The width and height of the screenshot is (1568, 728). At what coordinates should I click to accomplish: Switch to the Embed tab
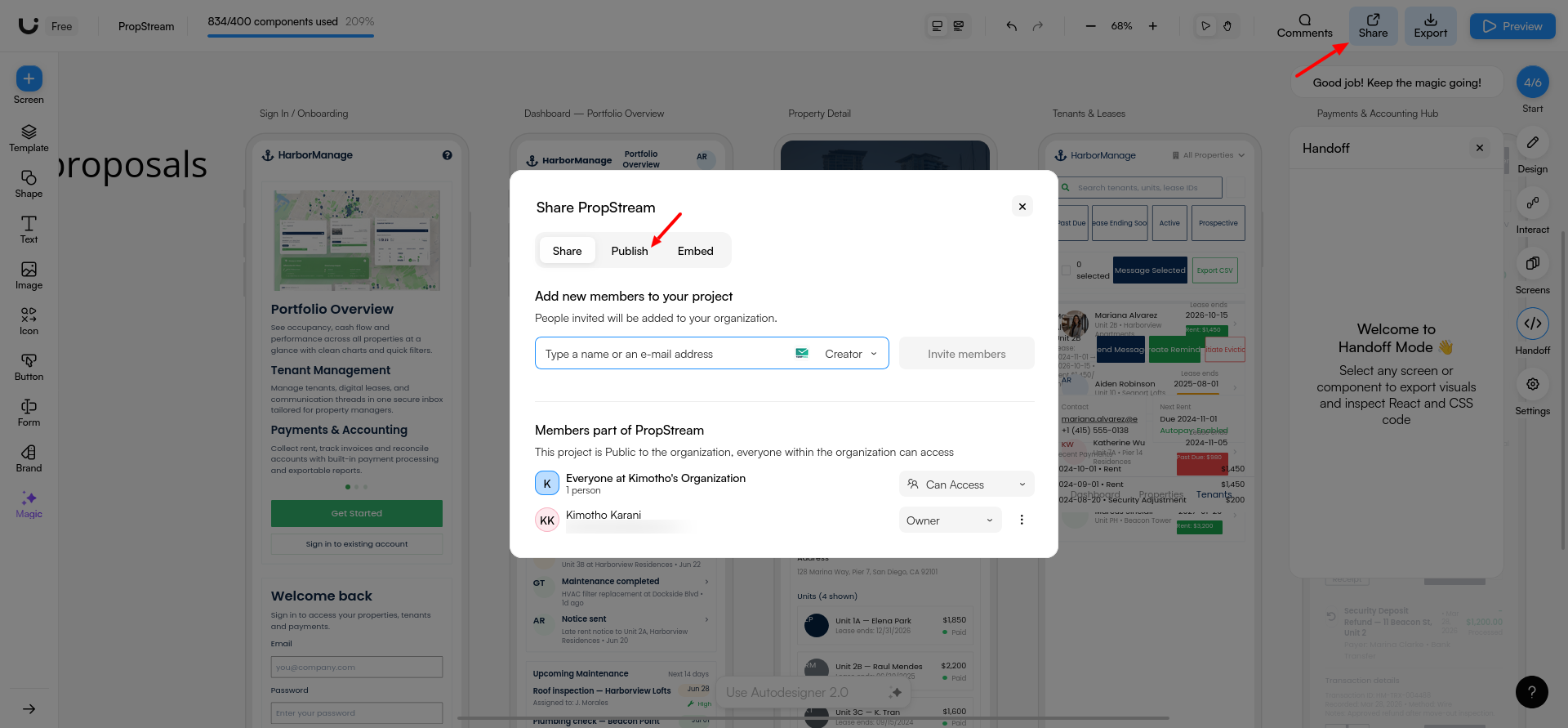[x=696, y=251]
